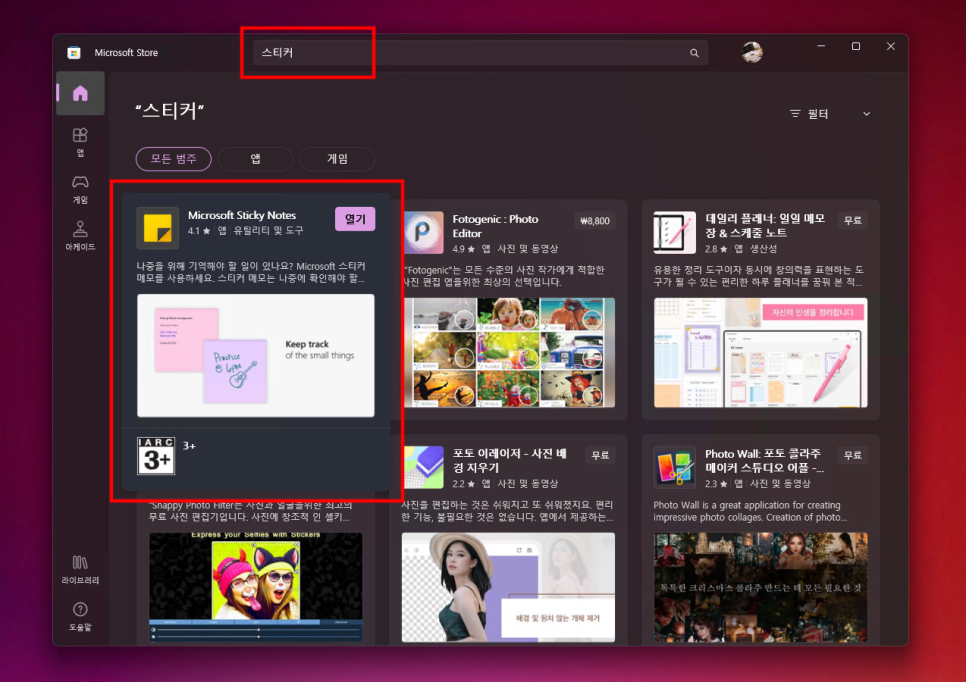The image size is (966, 682).
Task: Open the Arcade (아케이드) sidebar icon
Action: 80,236
